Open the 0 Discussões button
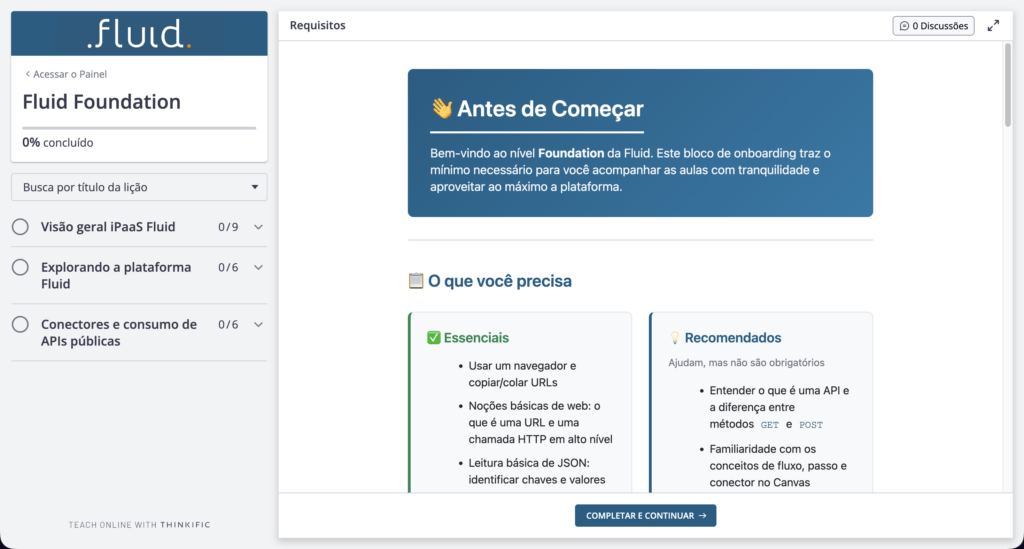This screenshot has width=1024, height=549. click(933, 26)
